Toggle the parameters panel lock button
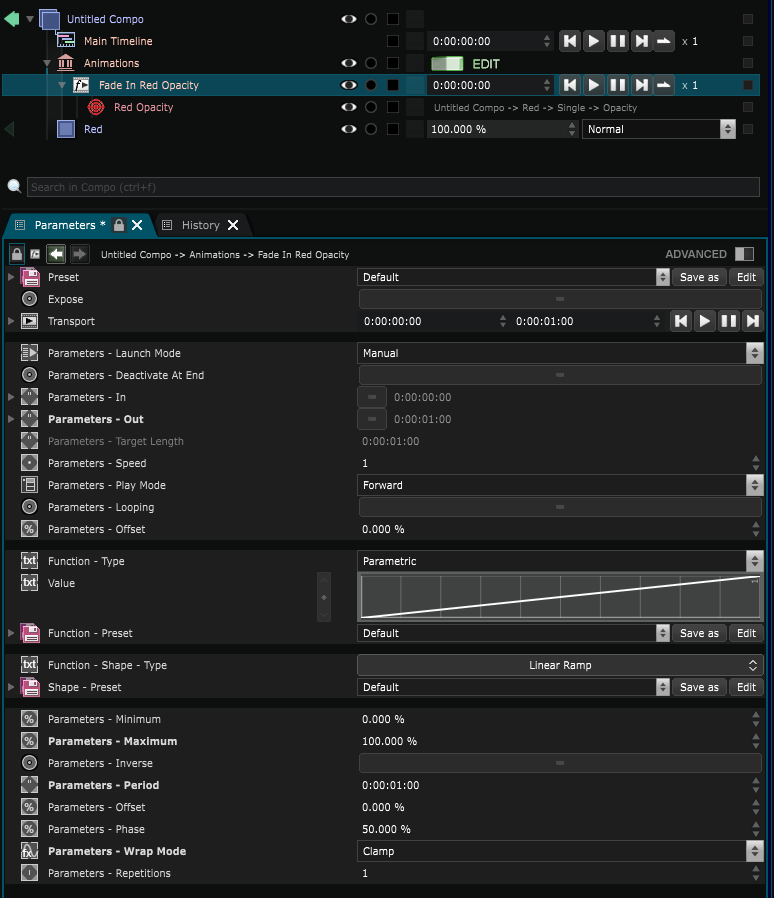This screenshot has width=774, height=898. tap(17, 254)
